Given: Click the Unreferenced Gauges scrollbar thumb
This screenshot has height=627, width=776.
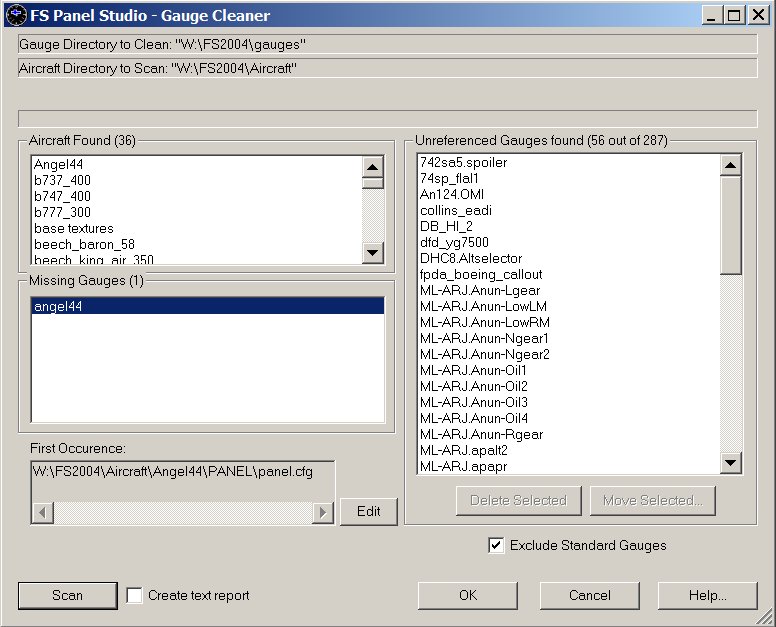Looking at the screenshot, I should [x=730, y=225].
